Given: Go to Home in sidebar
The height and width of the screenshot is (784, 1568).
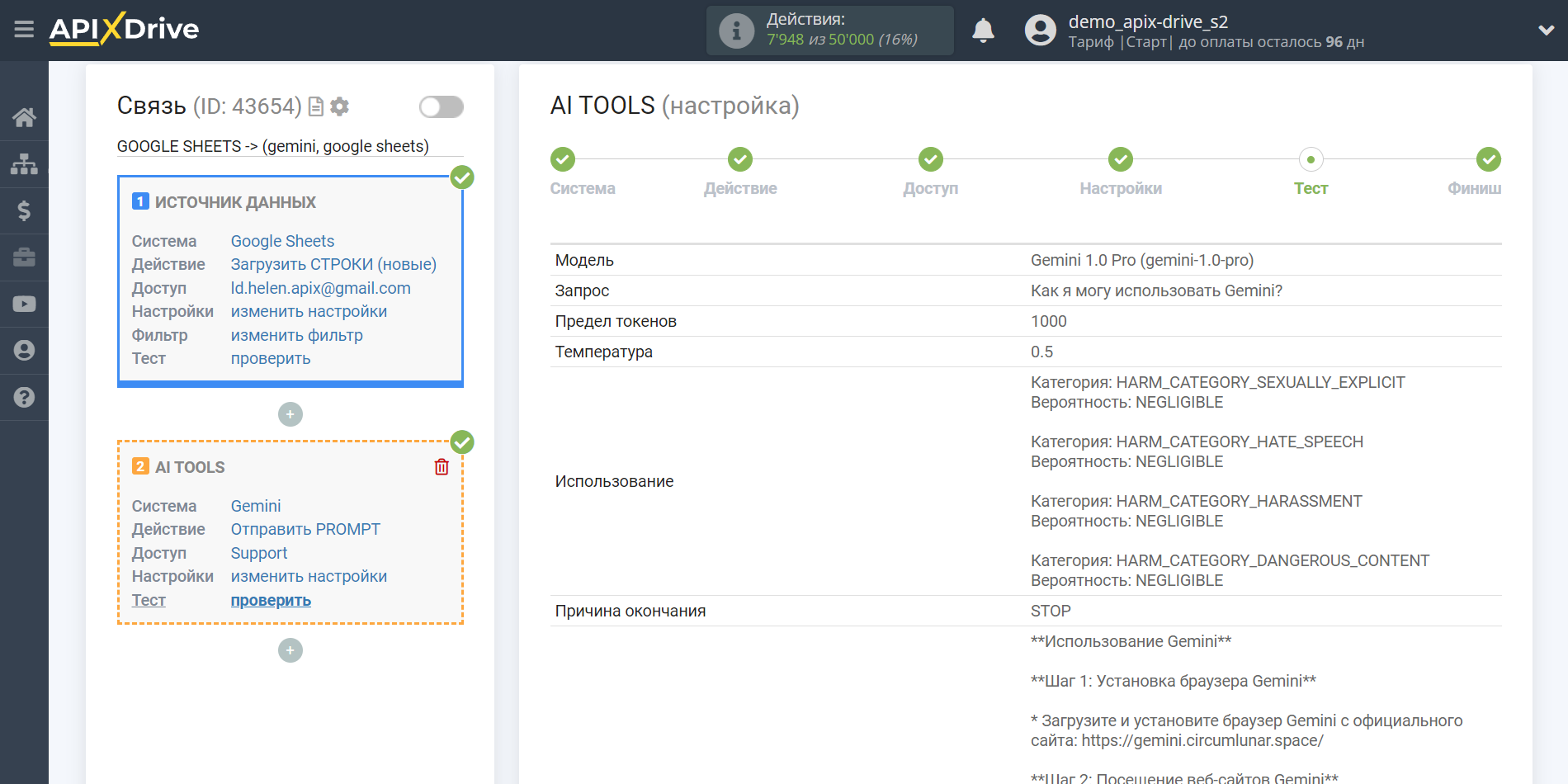Looking at the screenshot, I should [24, 117].
